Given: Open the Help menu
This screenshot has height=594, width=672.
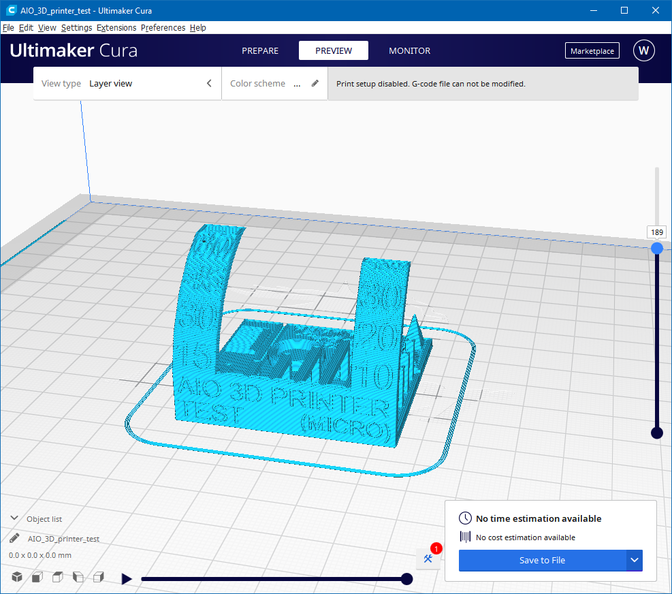Looking at the screenshot, I should click(x=198, y=28).
